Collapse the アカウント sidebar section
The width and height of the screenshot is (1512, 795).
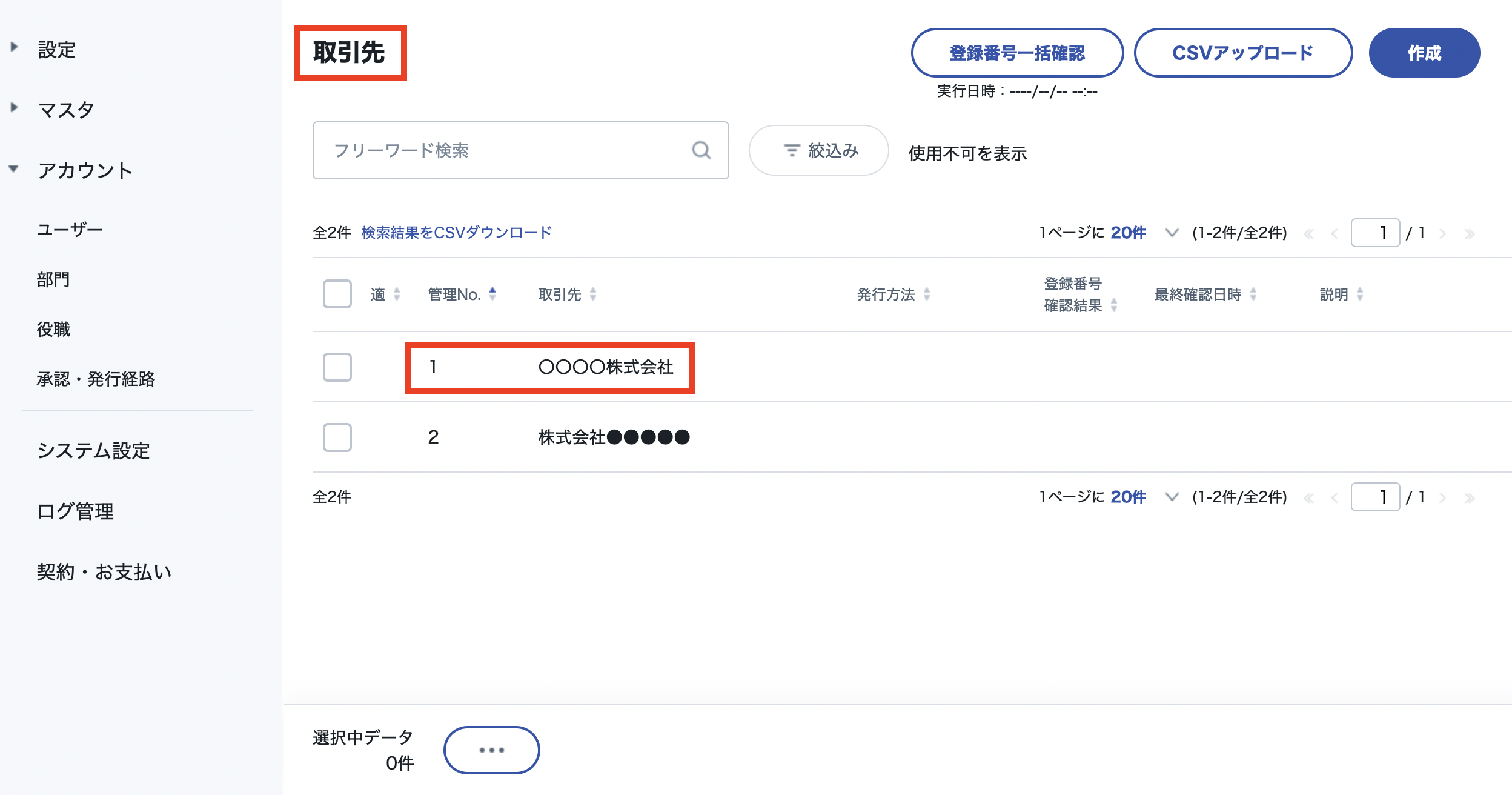(x=13, y=168)
